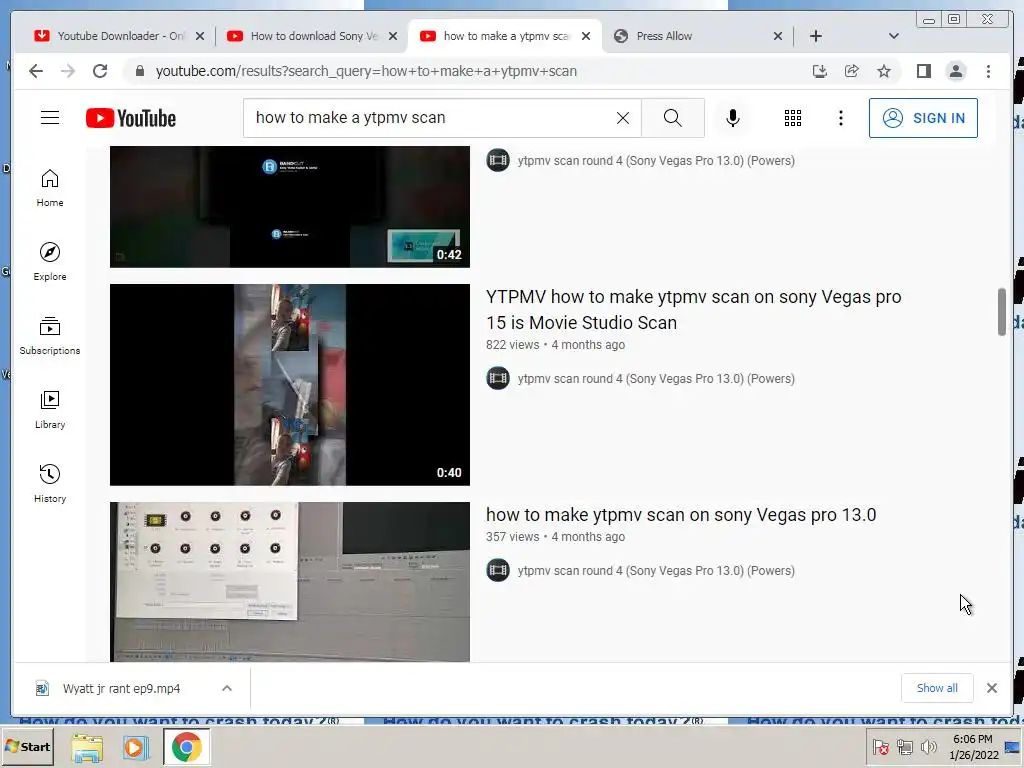Open Chrome three-dot menu
This screenshot has width=1024, height=768.
click(x=988, y=71)
